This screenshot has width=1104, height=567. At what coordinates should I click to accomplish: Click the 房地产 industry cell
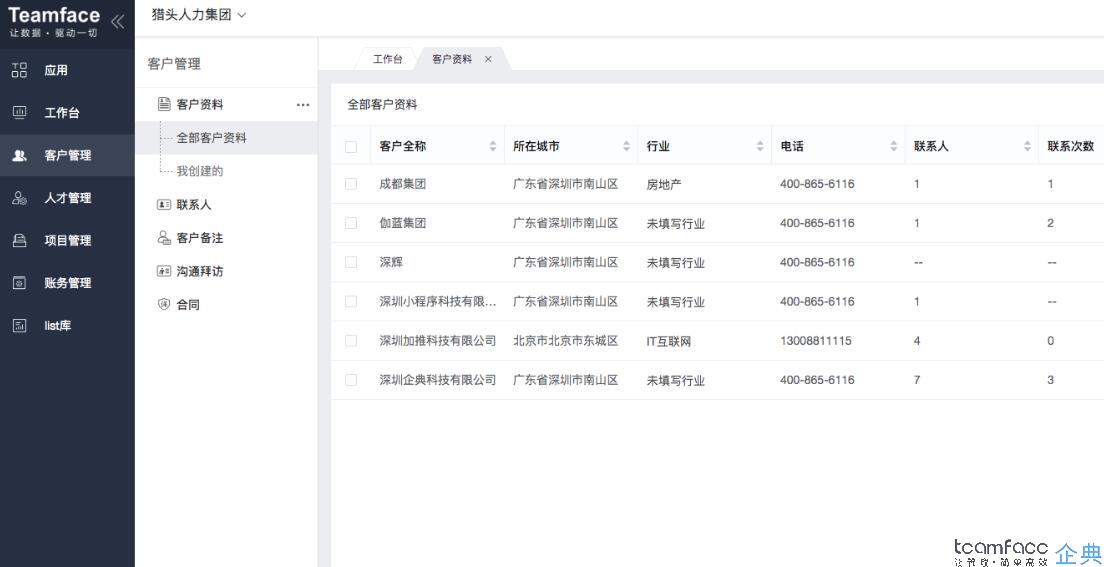click(664, 185)
